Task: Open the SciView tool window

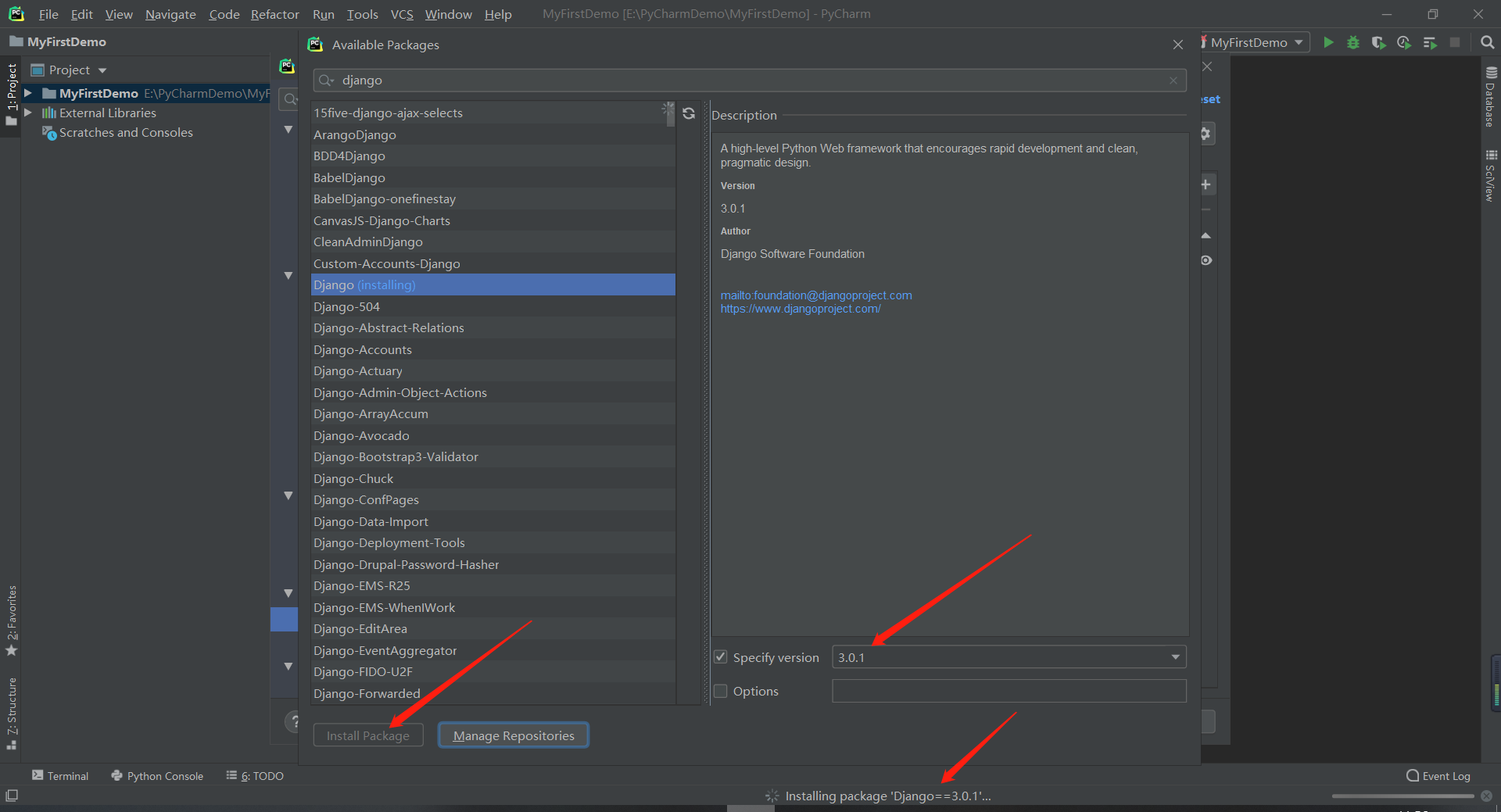Action: (1491, 176)
